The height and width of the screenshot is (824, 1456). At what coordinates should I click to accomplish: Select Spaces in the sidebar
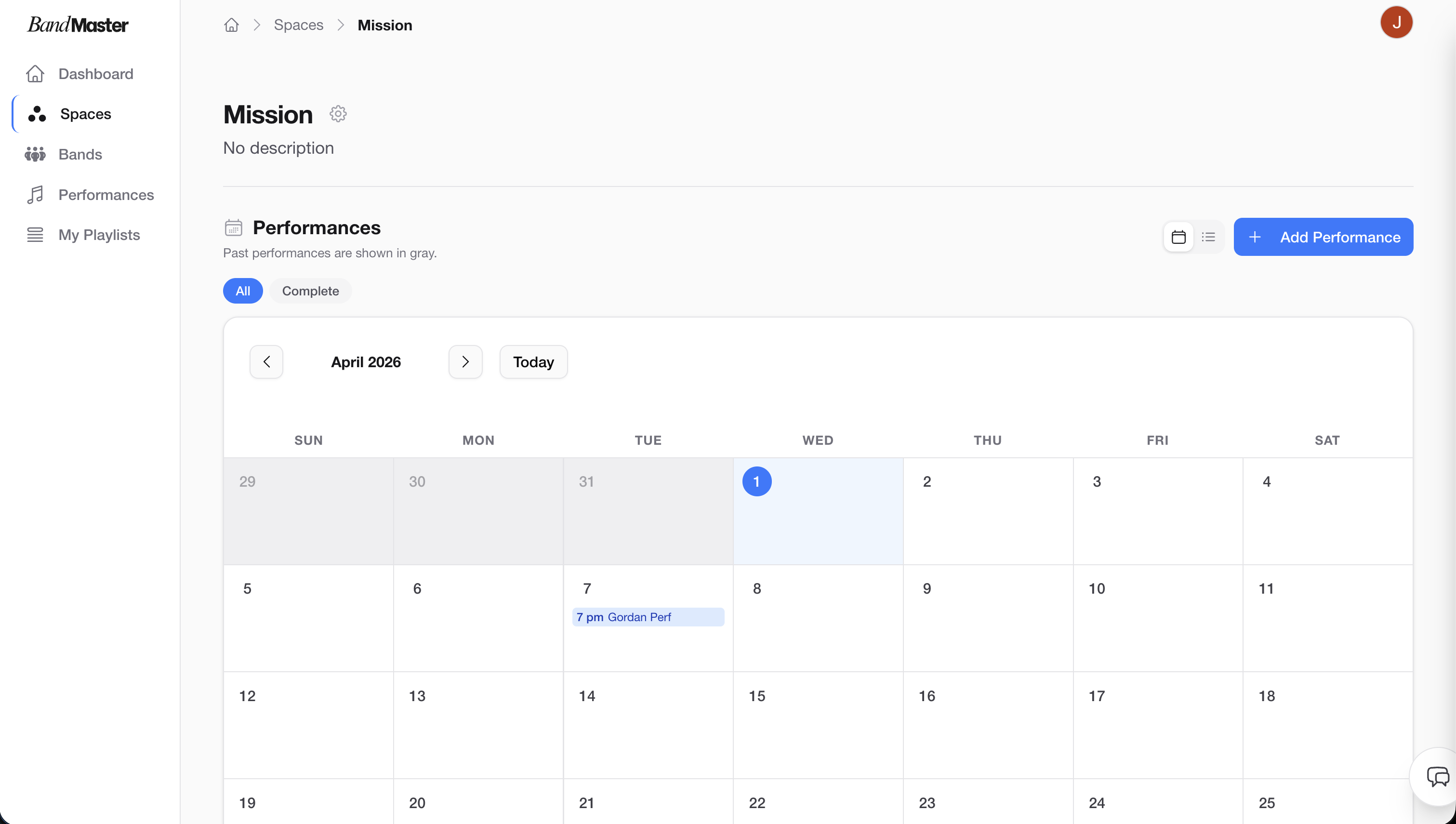(x=85, y=114)
